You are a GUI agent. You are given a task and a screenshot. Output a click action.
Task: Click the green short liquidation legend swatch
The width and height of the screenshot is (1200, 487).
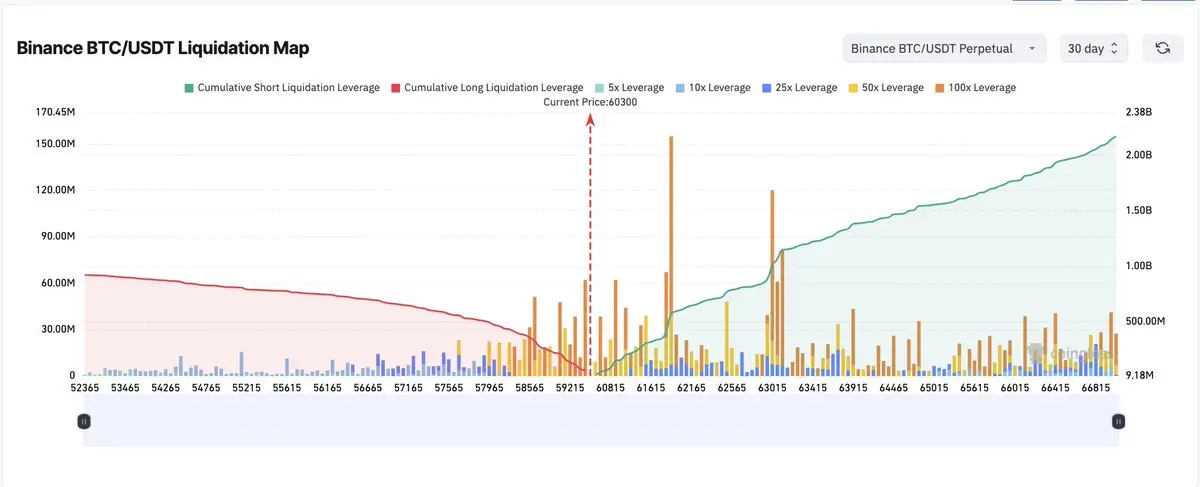pos(189,88)
